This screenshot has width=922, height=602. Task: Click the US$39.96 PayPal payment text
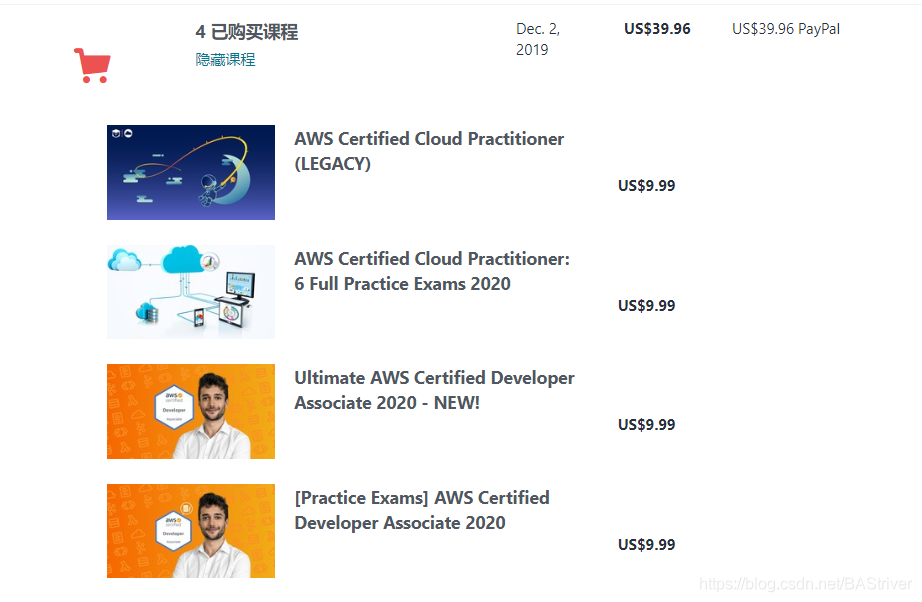click(x=786, y=29)
